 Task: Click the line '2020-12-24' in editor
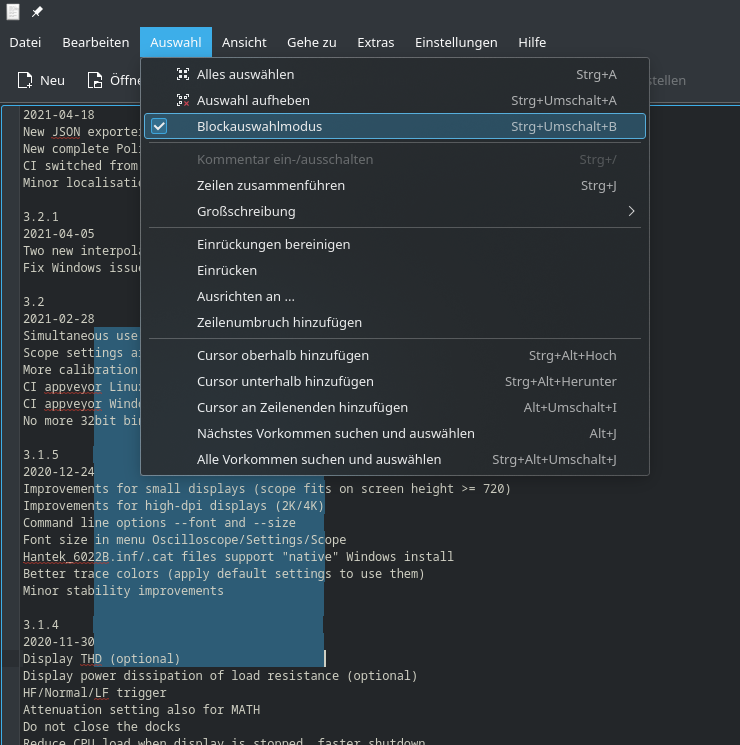pos(59,472)
